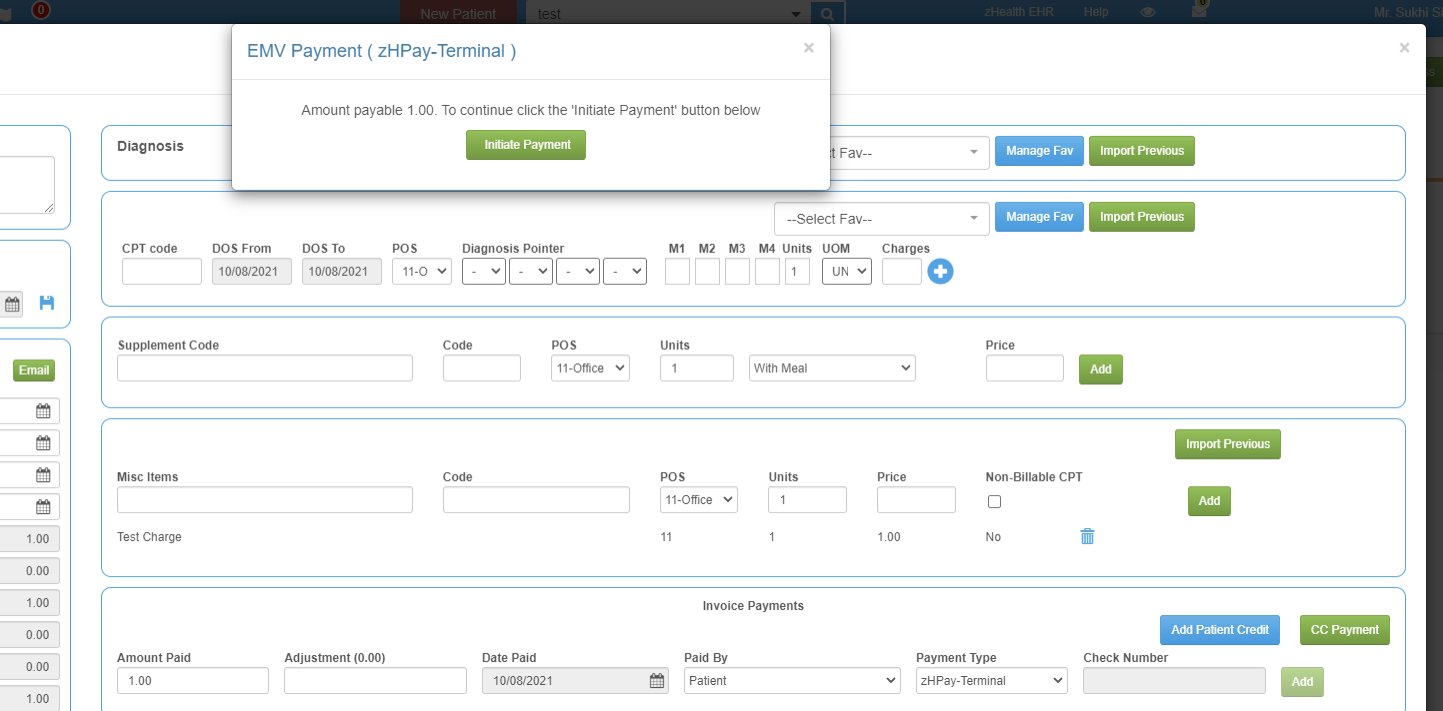Click the Misc Items Price field
The width and height of the screenshot is (1443, 711).
(916, 499)
